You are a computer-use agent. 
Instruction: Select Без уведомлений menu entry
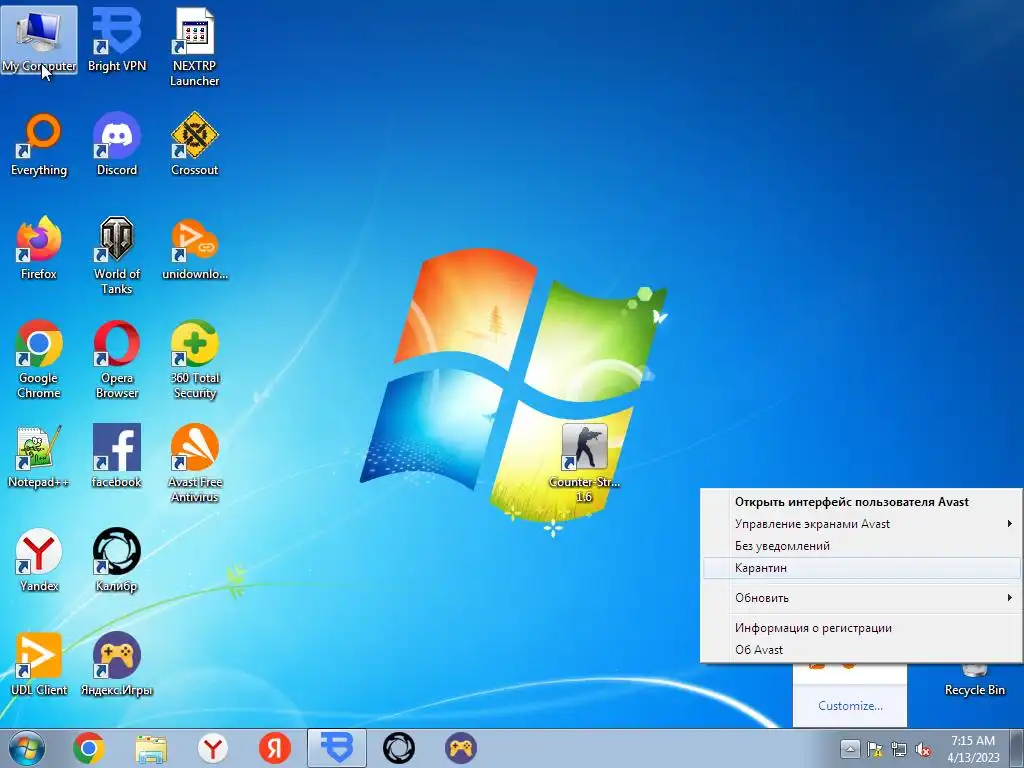click(x=861, y=546)
